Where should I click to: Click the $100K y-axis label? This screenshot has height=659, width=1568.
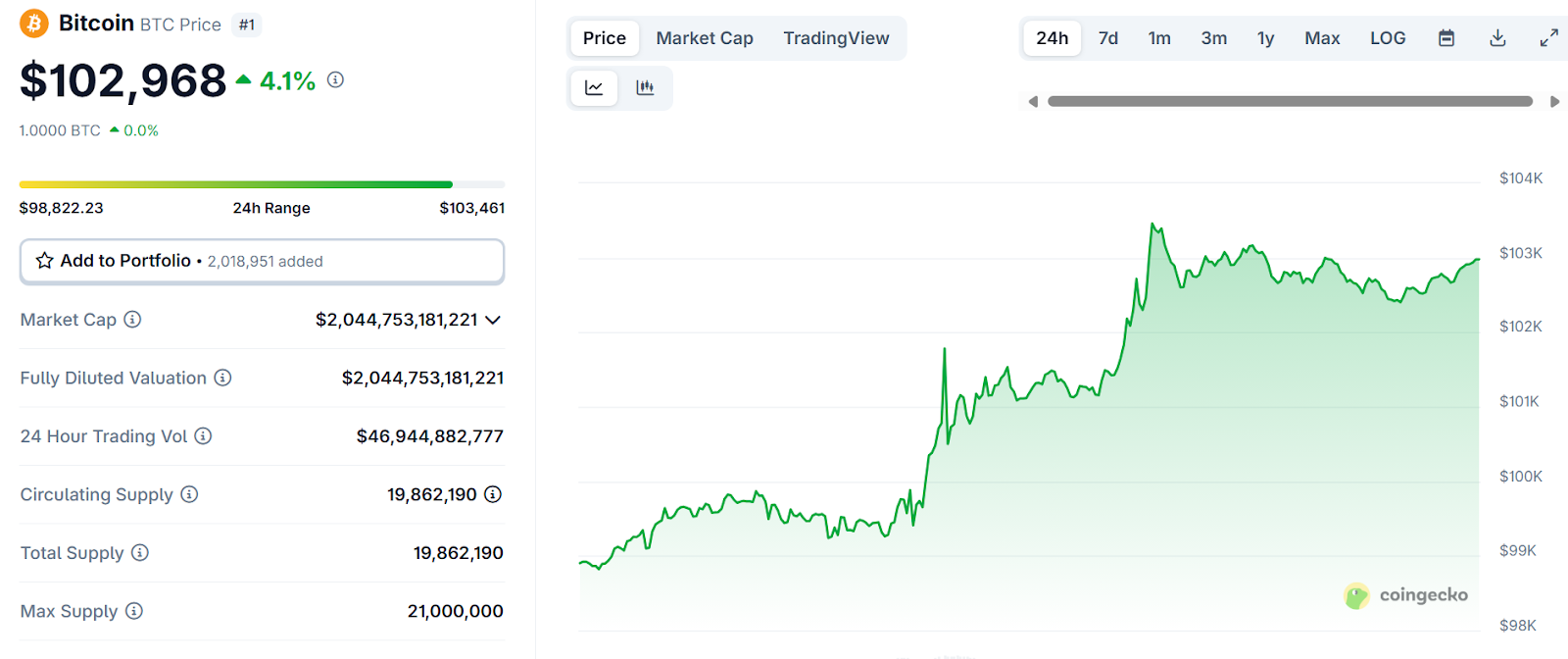pos(1521,477)
